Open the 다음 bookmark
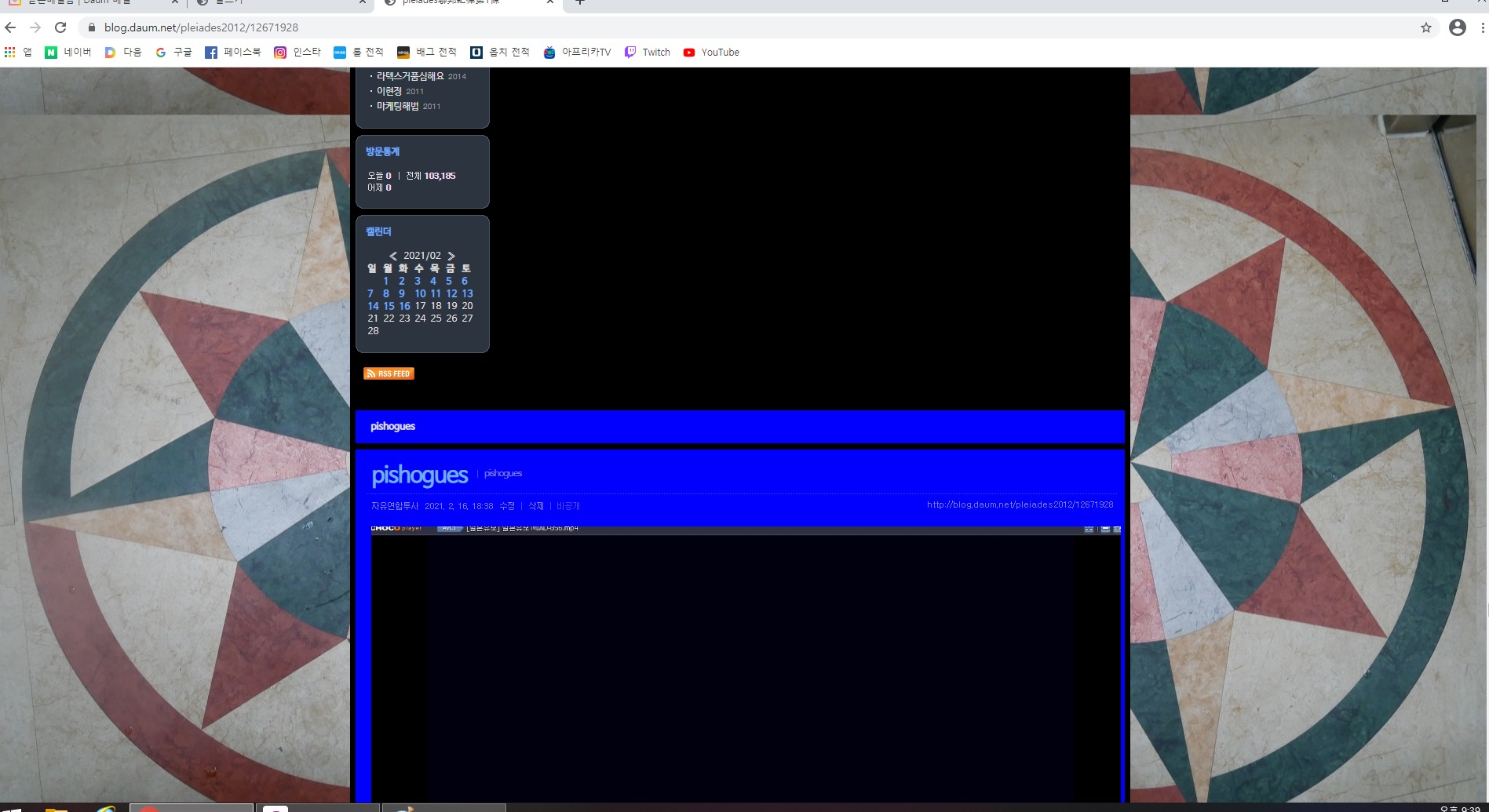Screen dimensions: 1489x812 [123, 53]
